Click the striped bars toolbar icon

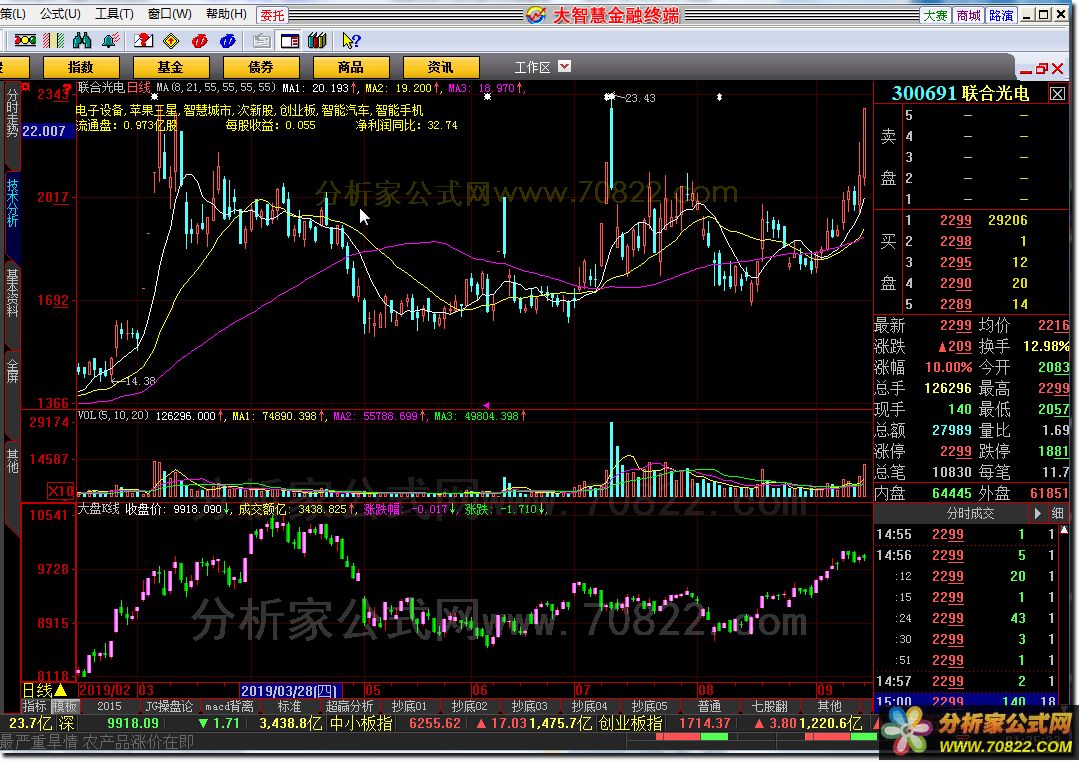point(53,41)
